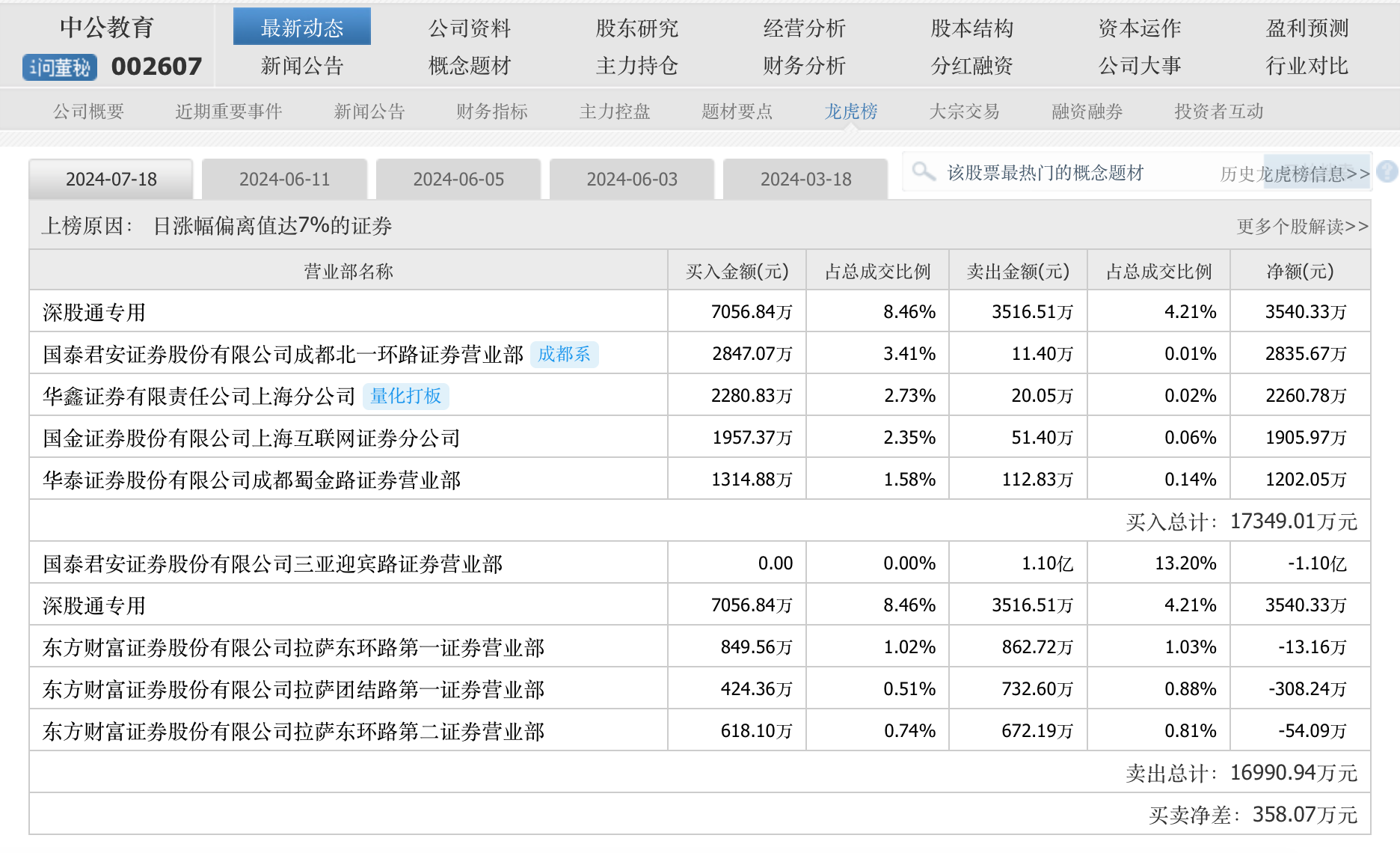
Task: Click the magnifier search icon
Action: [924, 172]
